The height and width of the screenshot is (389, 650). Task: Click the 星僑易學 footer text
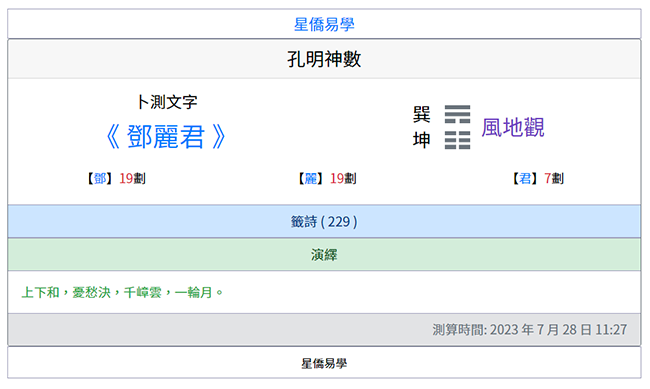click(324, 364)
